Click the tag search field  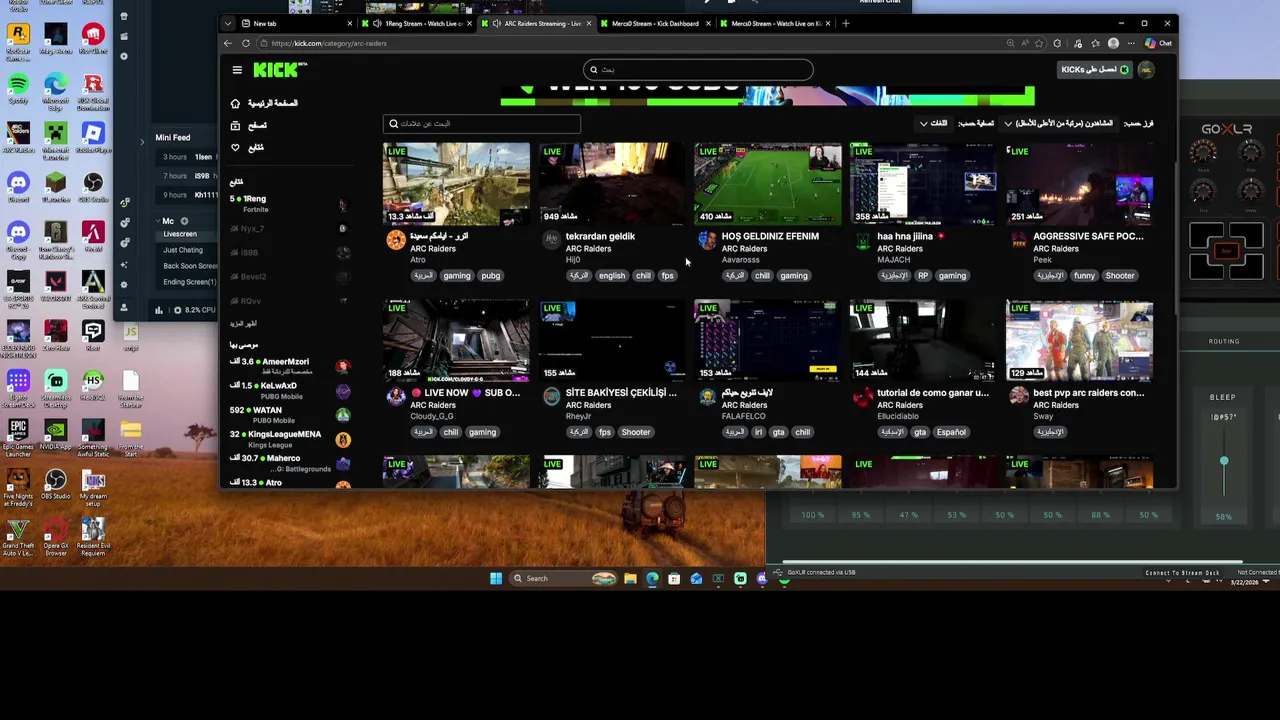[481, 124]
